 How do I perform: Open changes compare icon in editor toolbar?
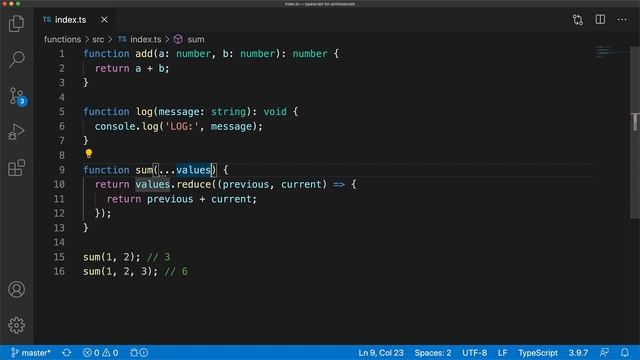(x=578, y=20)
